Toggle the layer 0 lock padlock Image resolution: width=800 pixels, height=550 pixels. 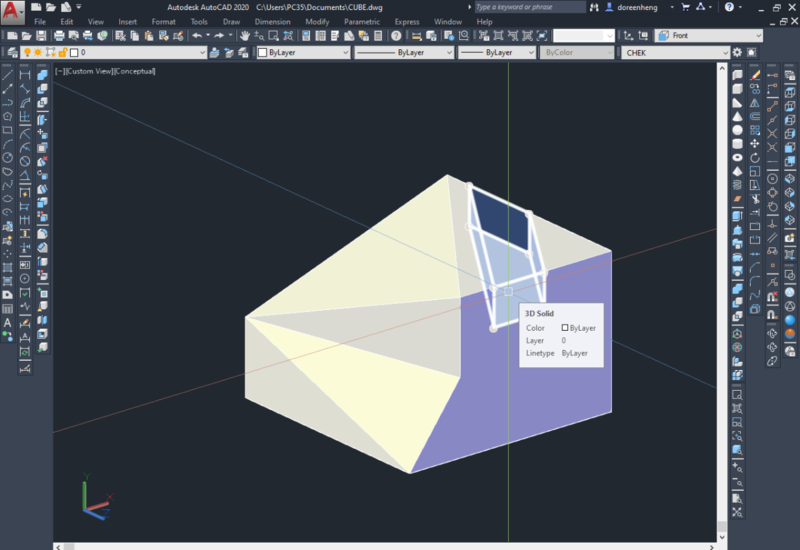point(60,52)
